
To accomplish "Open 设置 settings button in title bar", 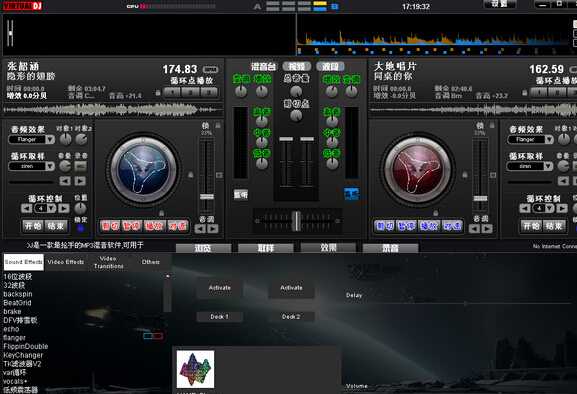I will (499, 4).
